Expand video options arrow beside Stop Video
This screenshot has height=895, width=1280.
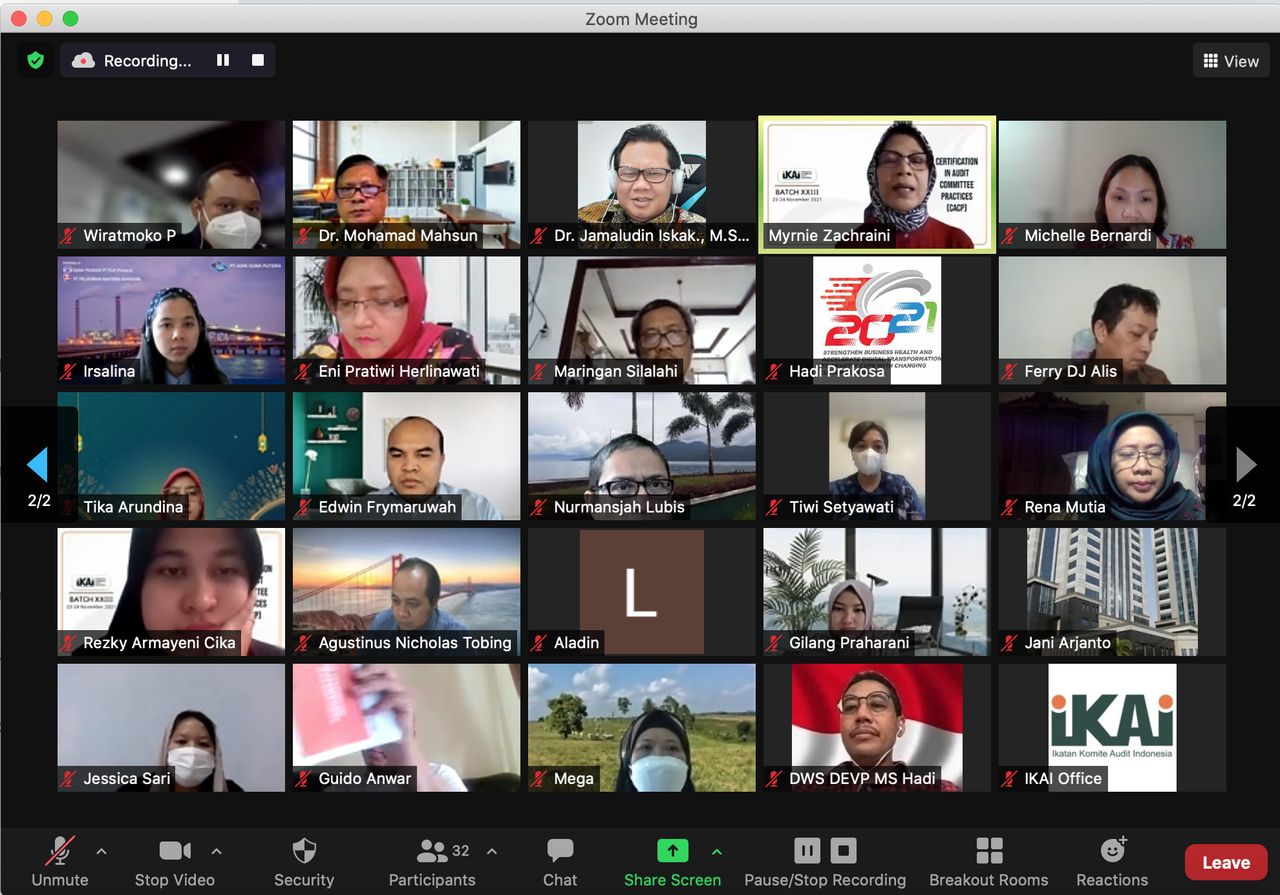pyautogui.click(x=216, y=852)
